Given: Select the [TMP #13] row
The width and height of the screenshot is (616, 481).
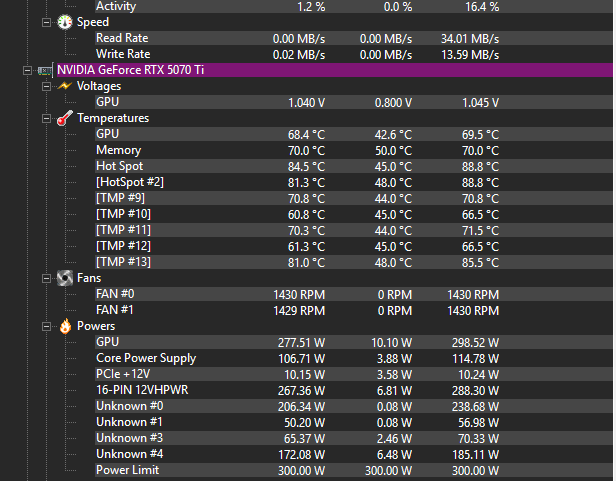Looking at the screenshot, I should pyautogui.click(x=354, y=262).
